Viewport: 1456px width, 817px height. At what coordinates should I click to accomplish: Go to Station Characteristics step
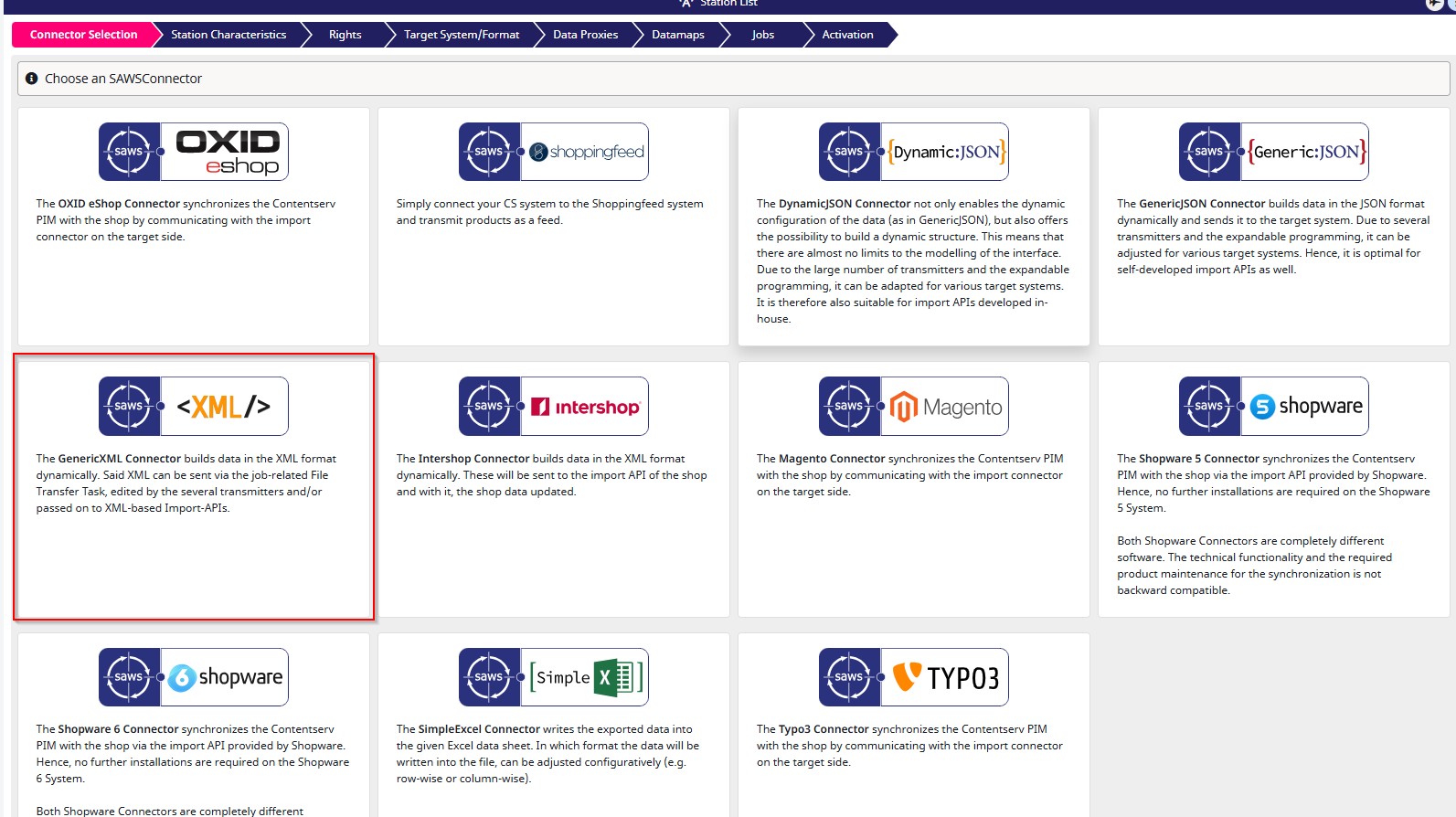pyautogui.click(x=228, y=35)
